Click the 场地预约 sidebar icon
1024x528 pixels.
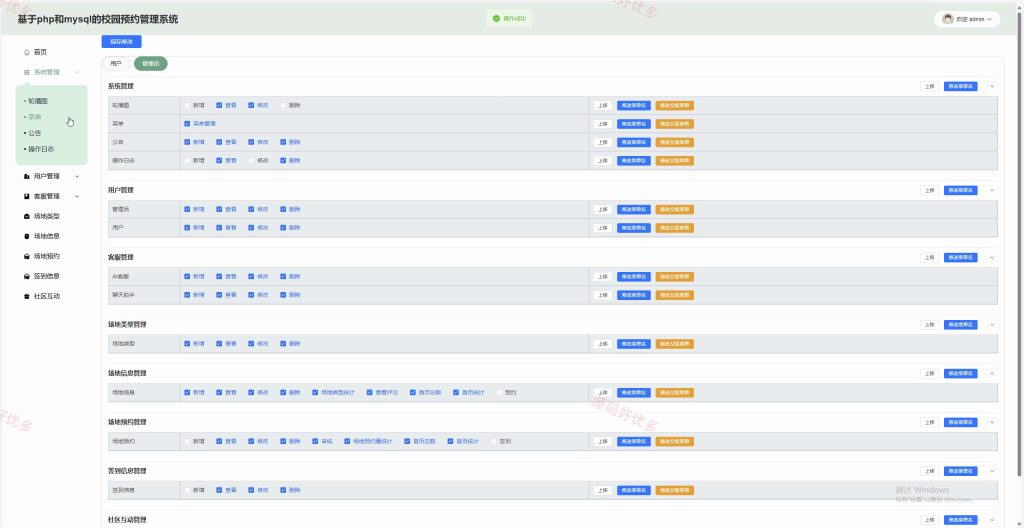(x=27, y=256)
